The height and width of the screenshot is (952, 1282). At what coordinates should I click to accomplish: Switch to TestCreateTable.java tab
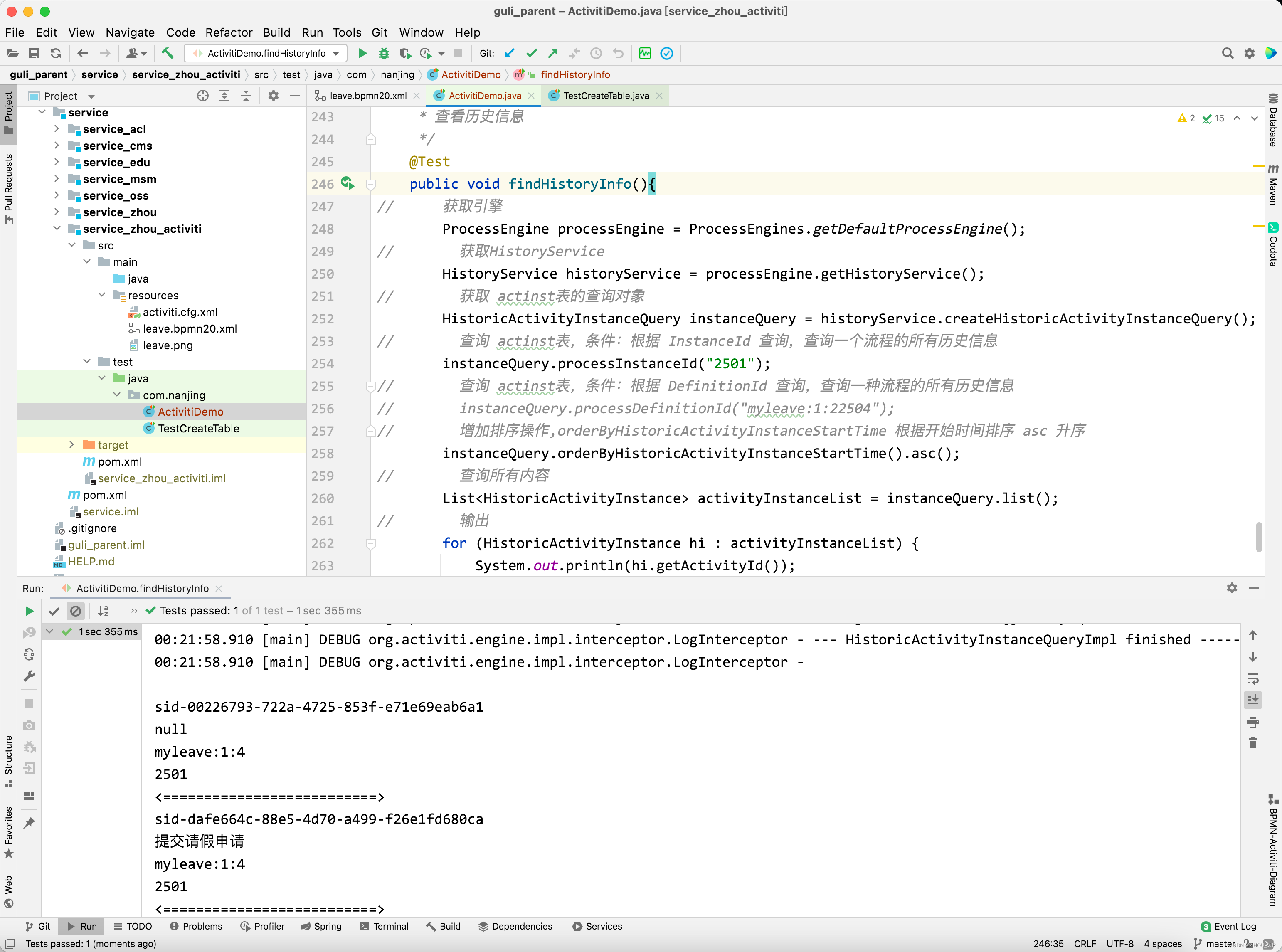tap(606, 96)
